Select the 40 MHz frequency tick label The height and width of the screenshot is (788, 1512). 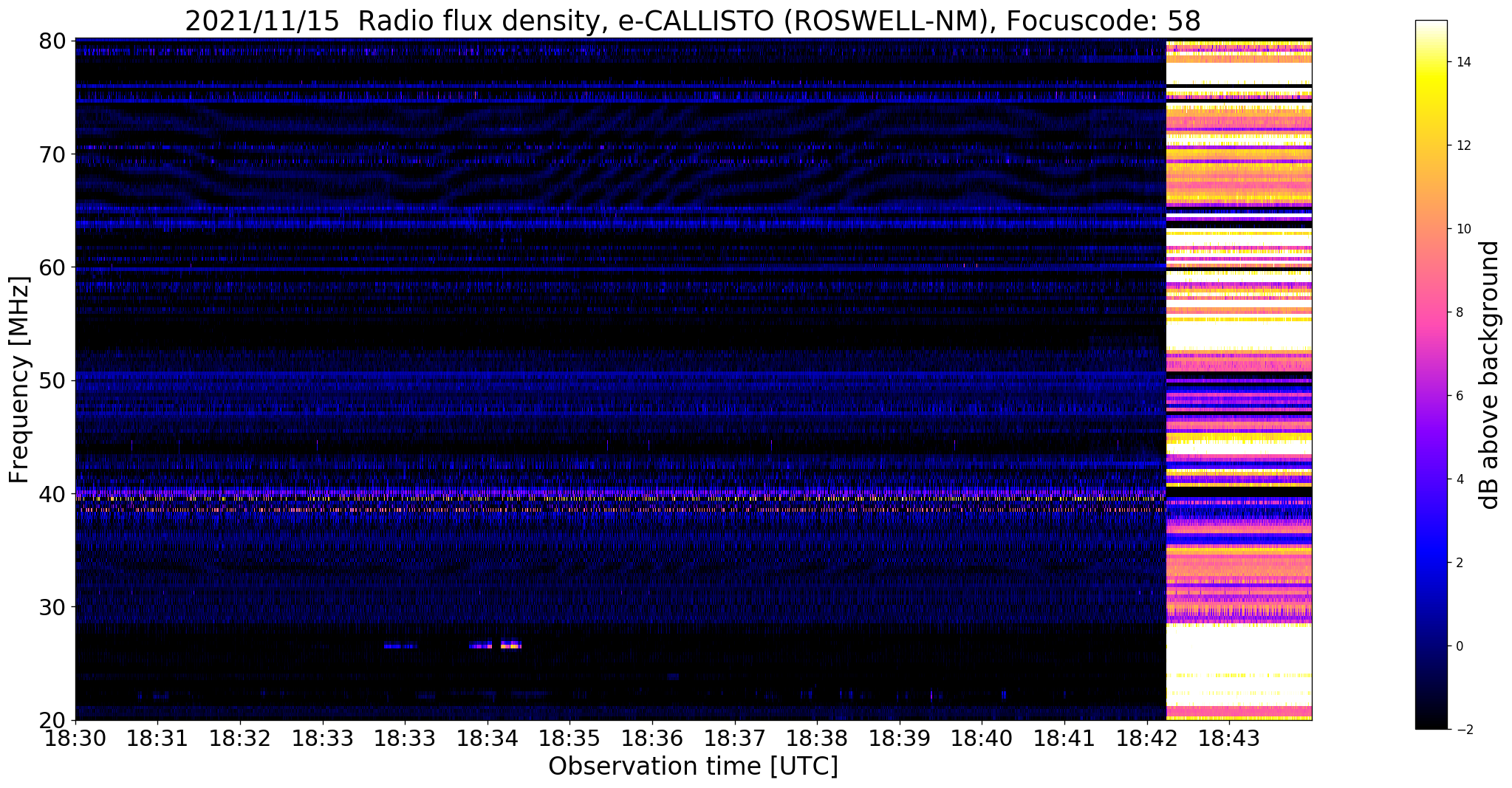[52, 493]
